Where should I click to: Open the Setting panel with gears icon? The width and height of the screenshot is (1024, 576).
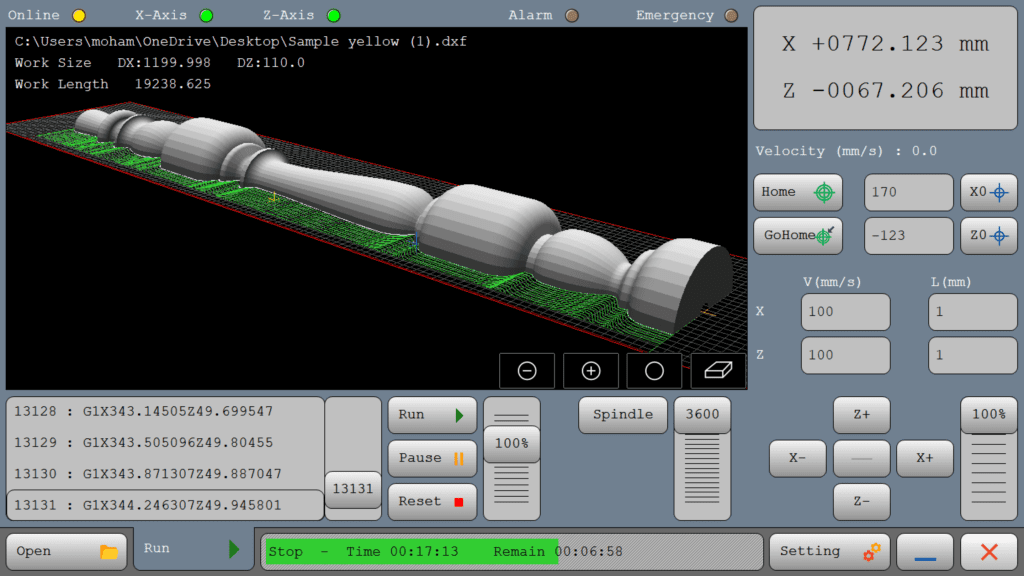click(829, 551)
